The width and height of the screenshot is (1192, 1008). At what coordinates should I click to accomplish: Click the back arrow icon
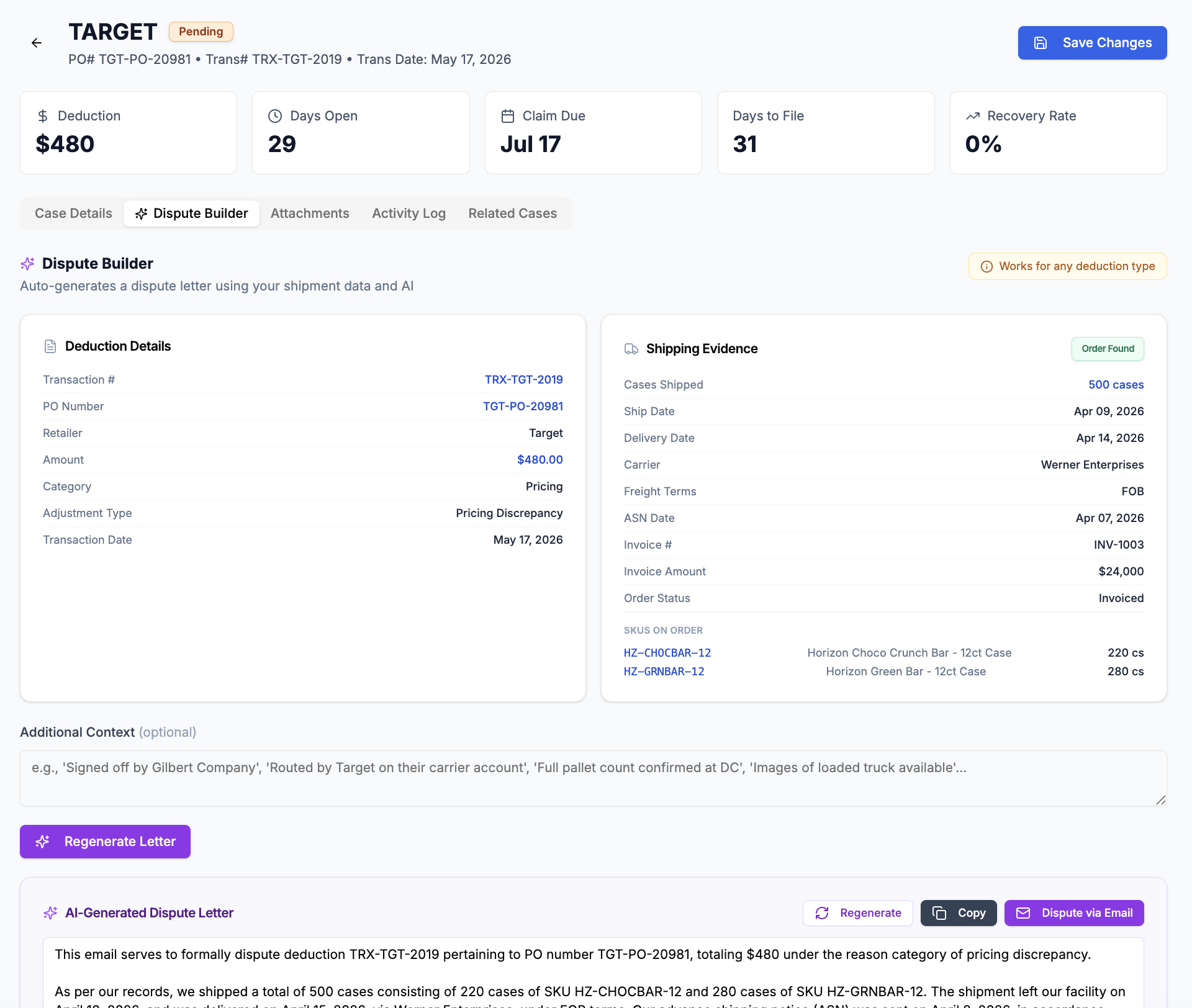[x=37, y=43]
